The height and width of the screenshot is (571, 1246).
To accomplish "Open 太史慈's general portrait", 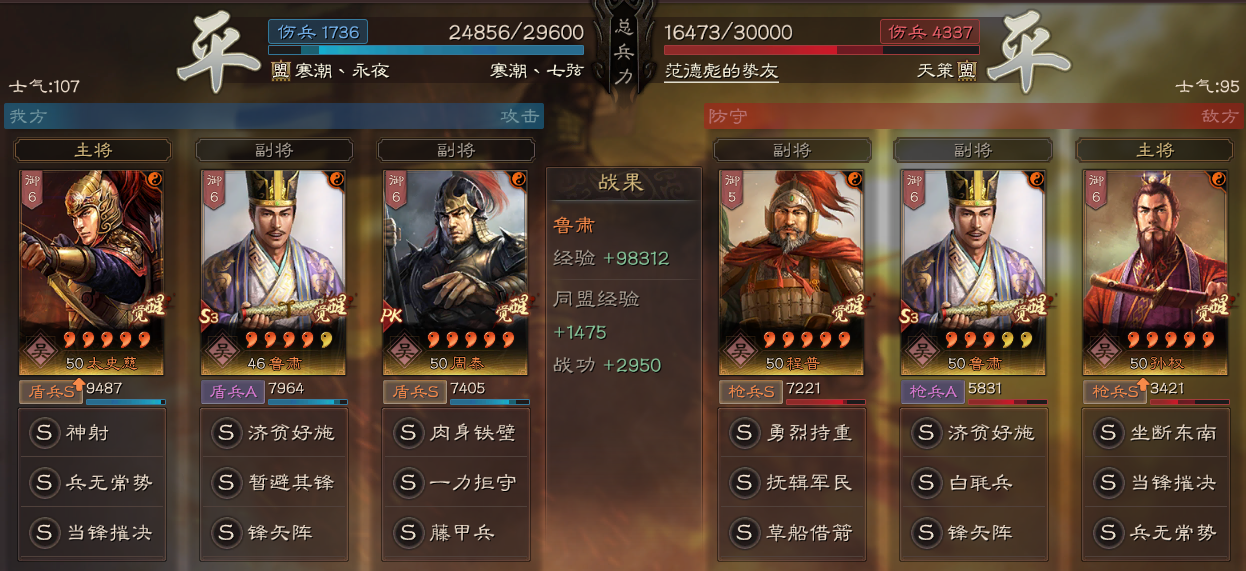I will 91,272.
